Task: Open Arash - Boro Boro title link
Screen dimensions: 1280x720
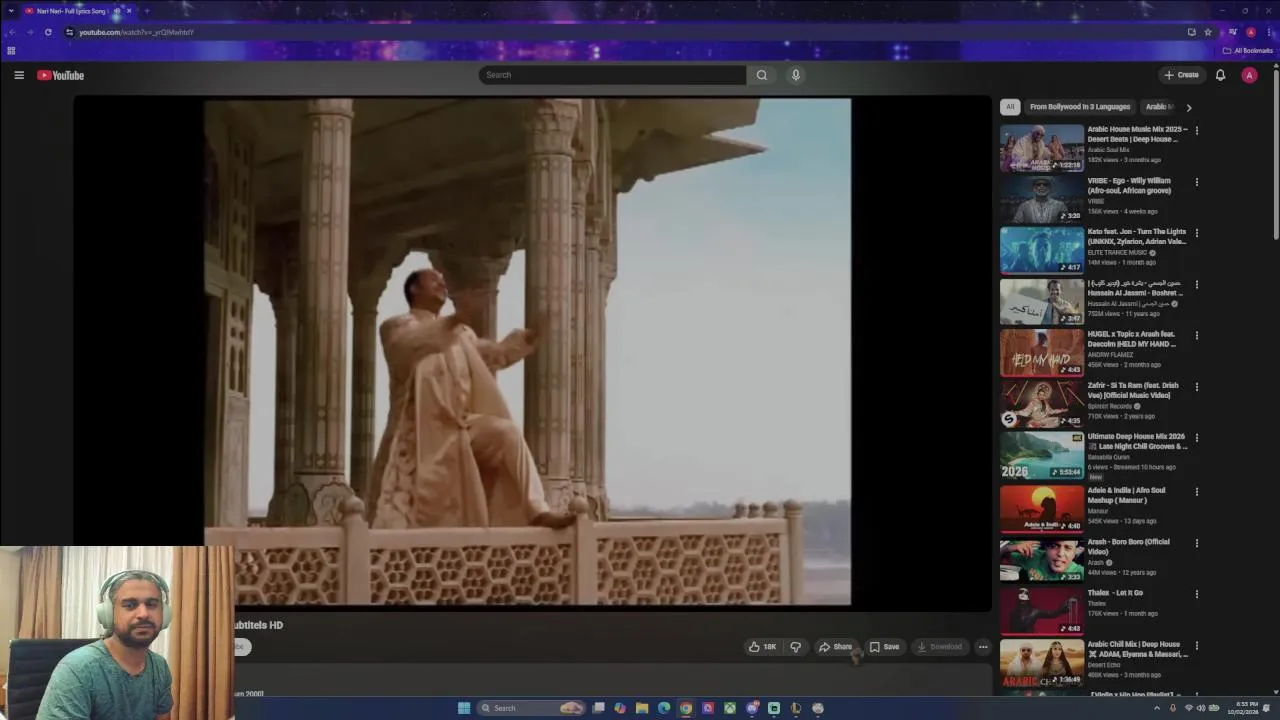Action: 1128,547
